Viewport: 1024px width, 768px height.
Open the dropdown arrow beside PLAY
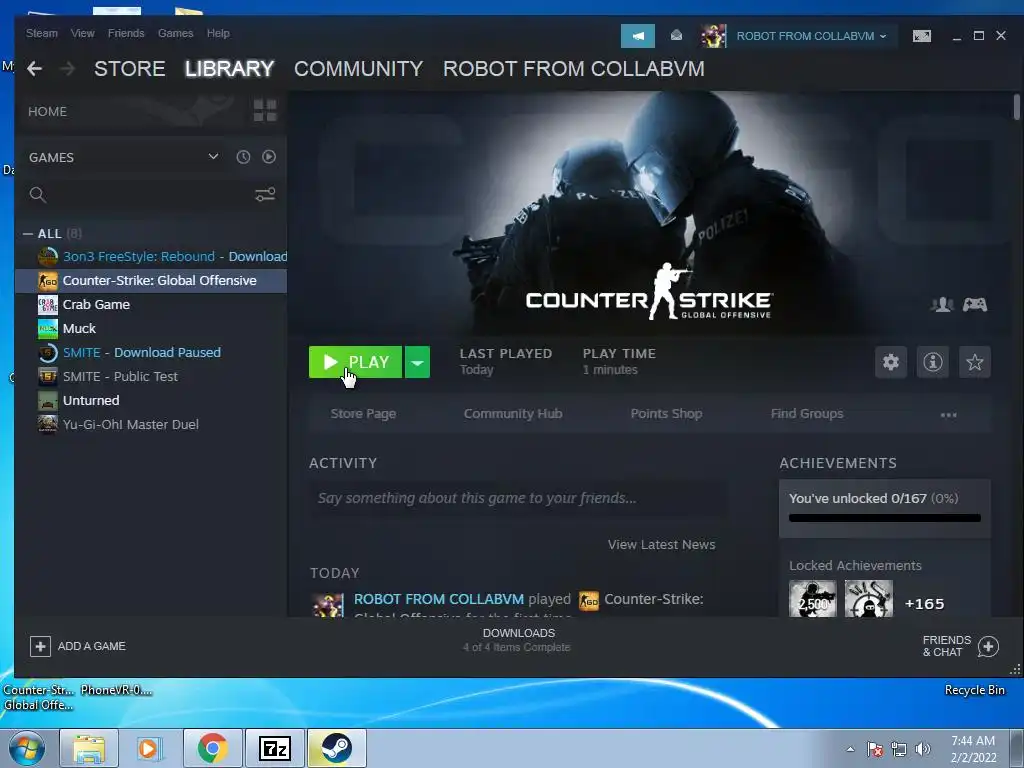point(417,362)
